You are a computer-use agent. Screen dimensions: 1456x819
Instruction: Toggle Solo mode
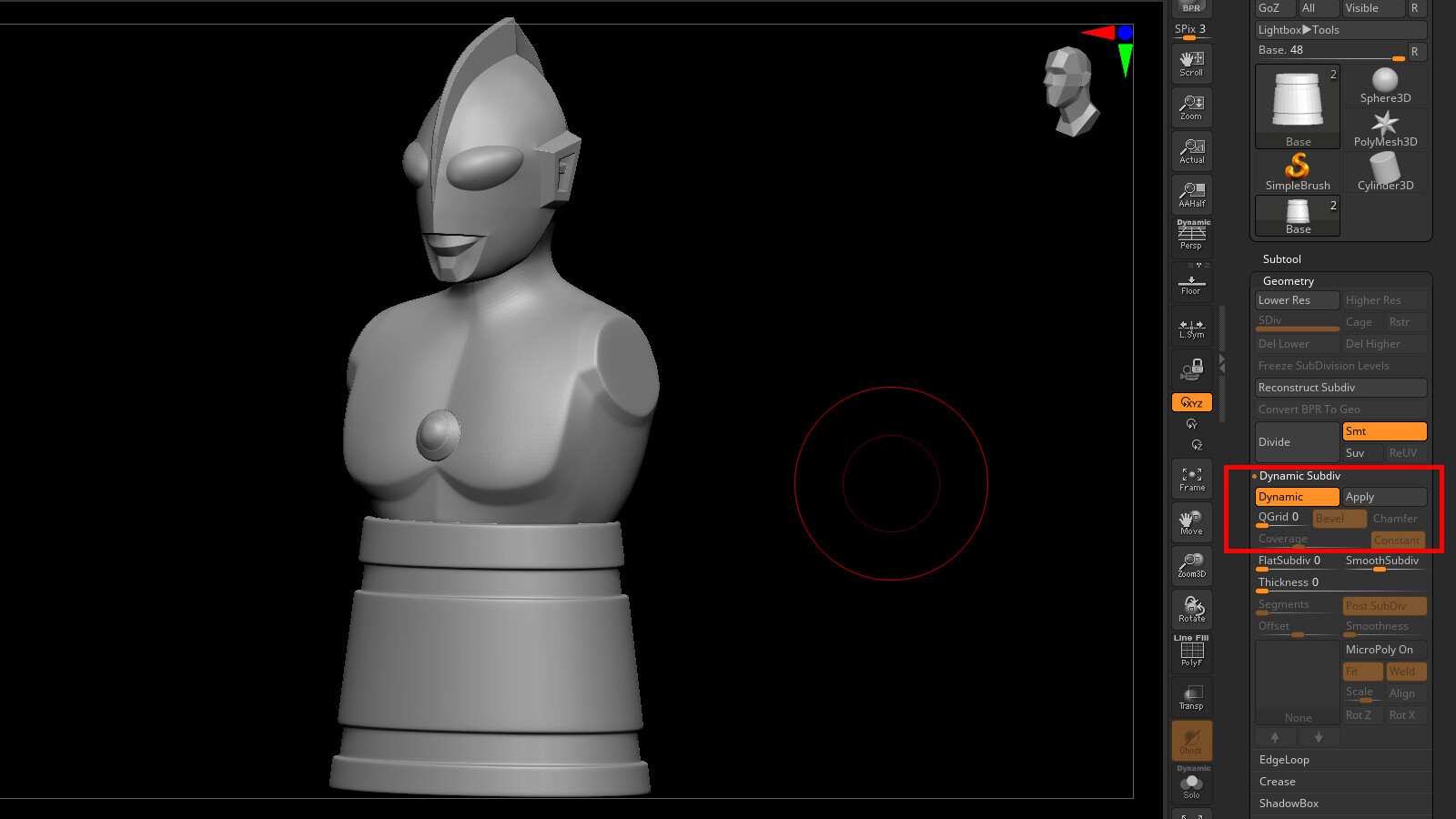click(x=1191, y=784)
